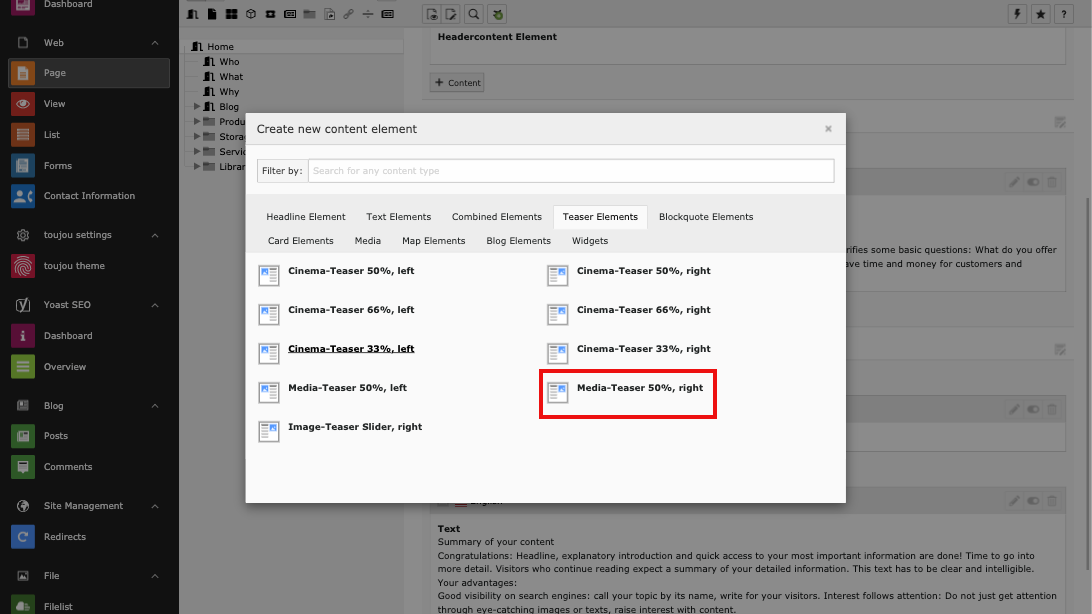Toggle visibility of the bottom Text element

point(1033,500)
